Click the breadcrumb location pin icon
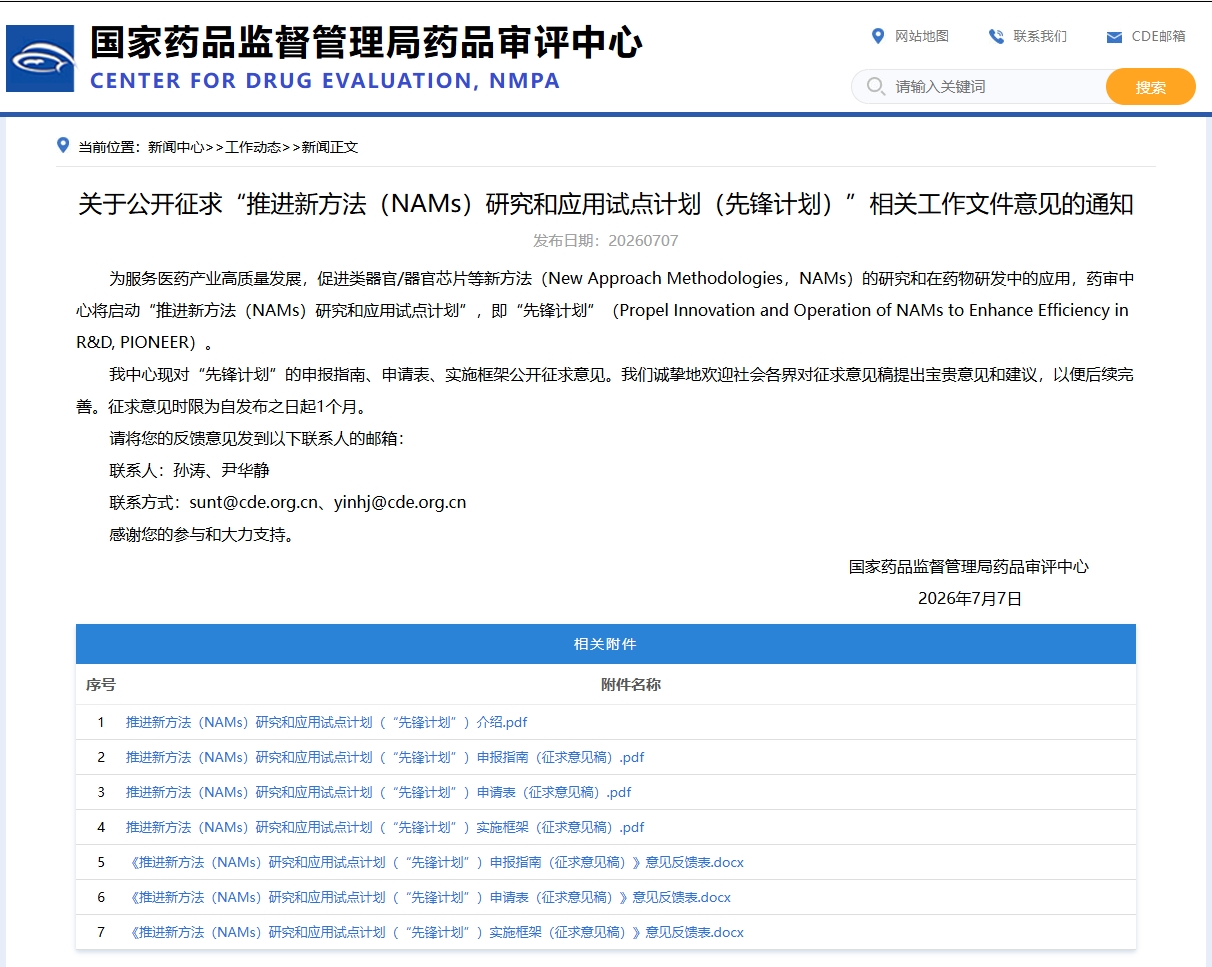1212x967 pixels. click(x=63, y=146)
